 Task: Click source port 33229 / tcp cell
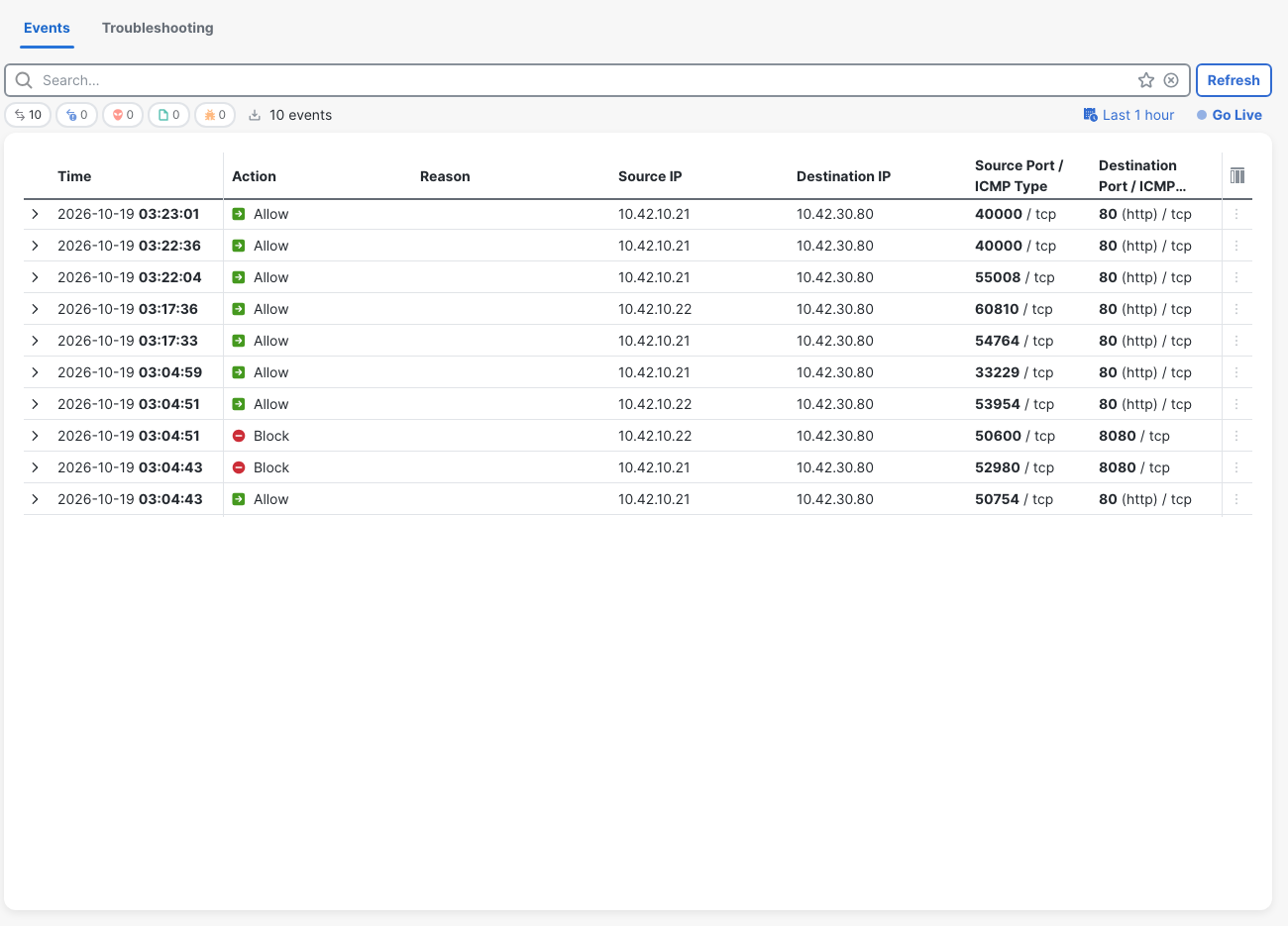1014,372
